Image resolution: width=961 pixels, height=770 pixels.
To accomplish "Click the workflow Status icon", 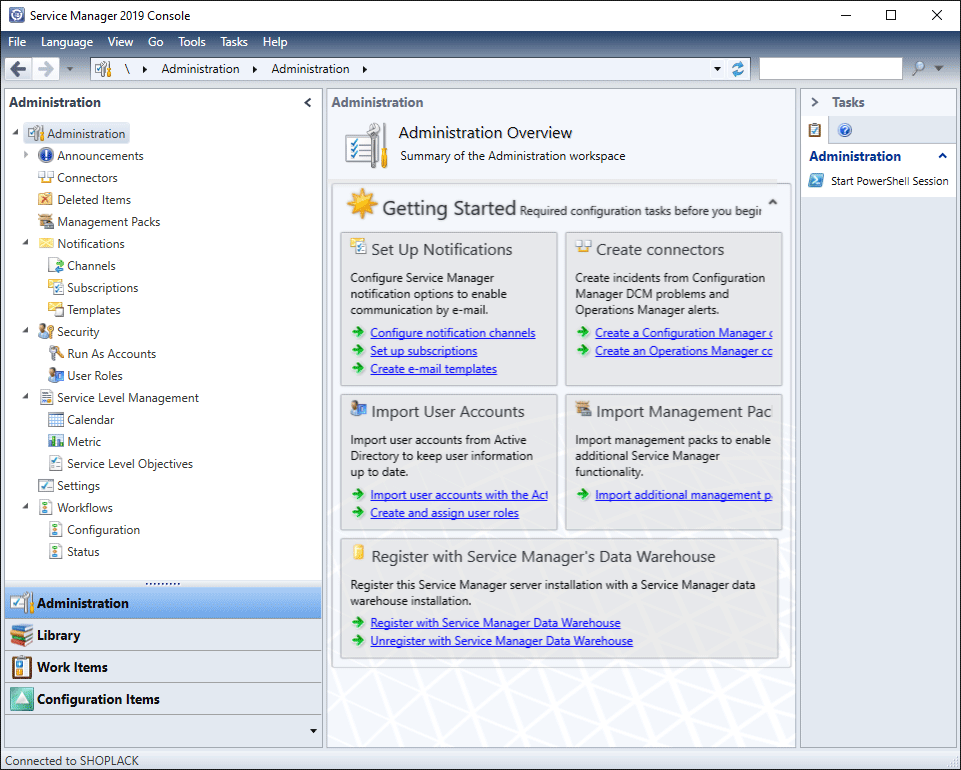I will coord(56,552).
